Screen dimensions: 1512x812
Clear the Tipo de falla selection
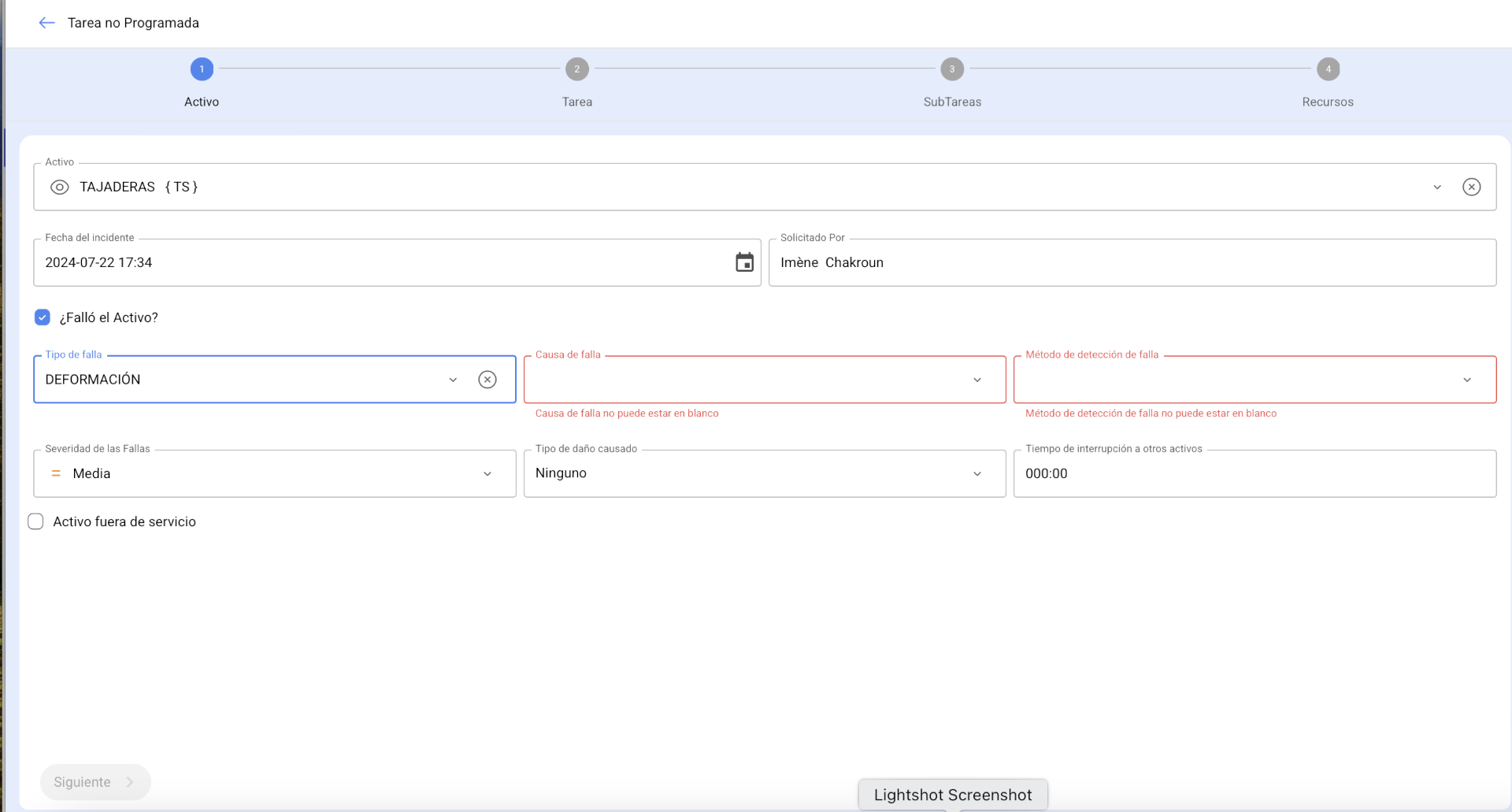(x=487, y=380)
